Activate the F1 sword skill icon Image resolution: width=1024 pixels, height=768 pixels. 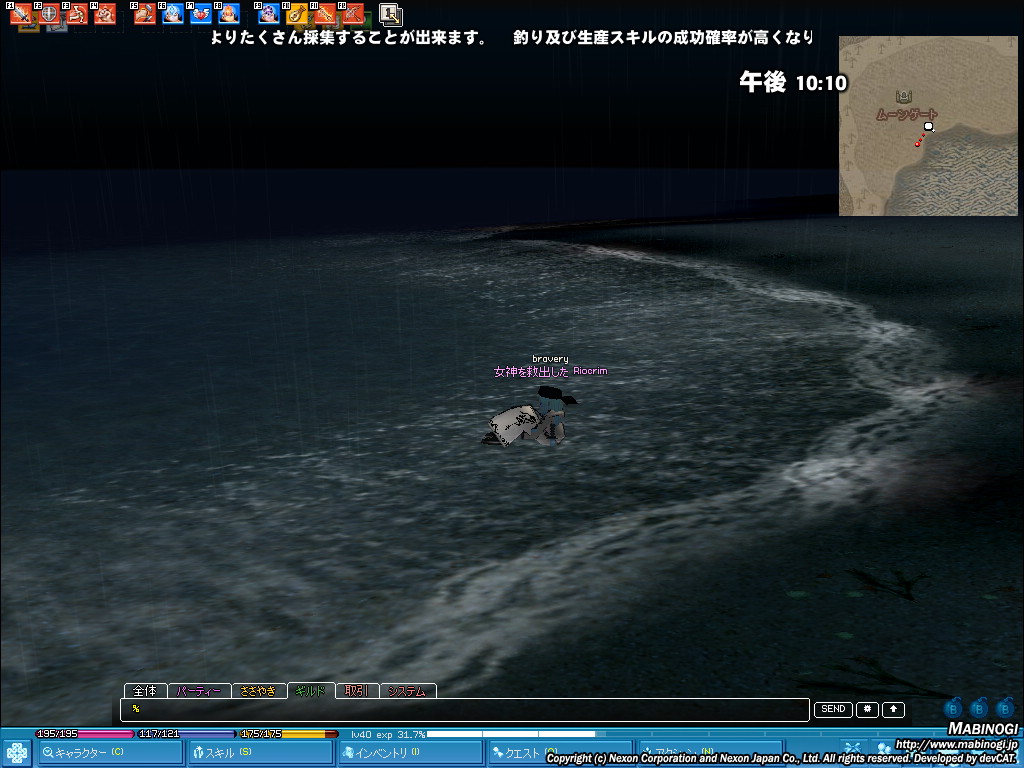(21, 14)
